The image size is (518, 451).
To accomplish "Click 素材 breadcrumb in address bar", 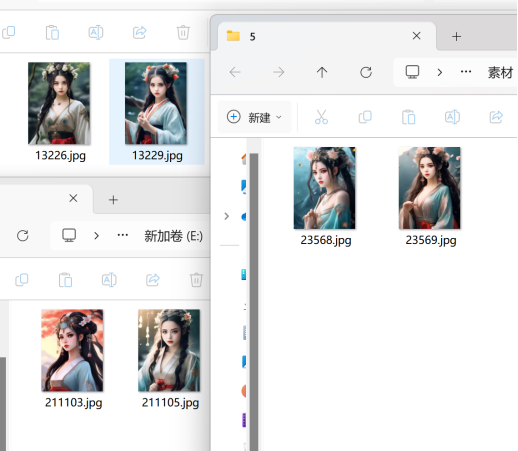I will [x=500, y=72].
